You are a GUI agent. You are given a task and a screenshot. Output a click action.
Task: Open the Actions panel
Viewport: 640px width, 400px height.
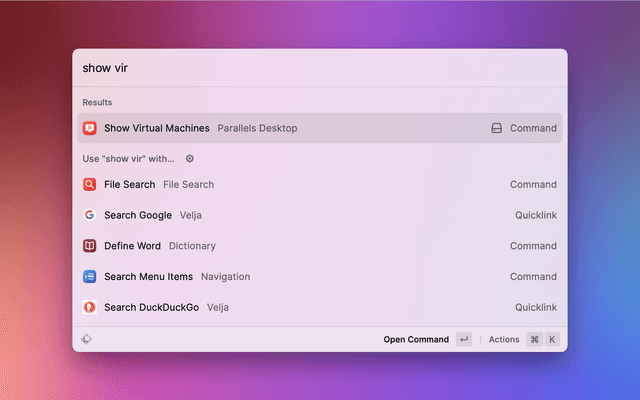(x=504, y=339)
